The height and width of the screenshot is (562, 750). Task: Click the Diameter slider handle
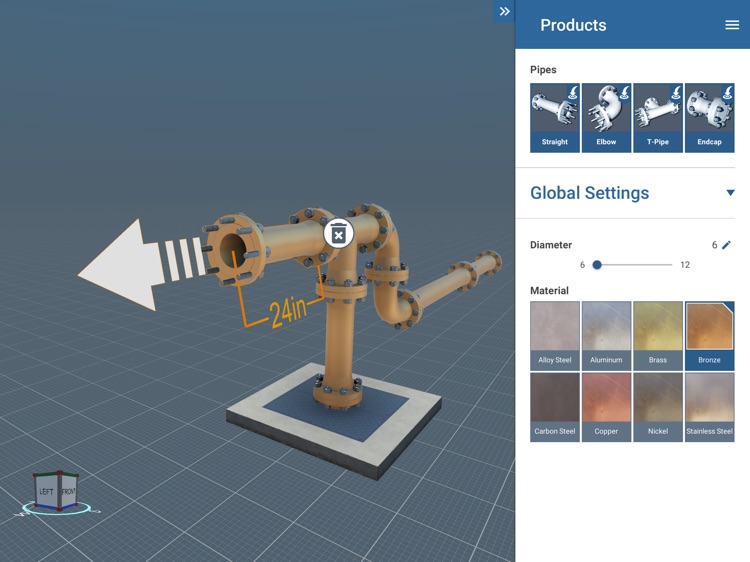(597, 264)
